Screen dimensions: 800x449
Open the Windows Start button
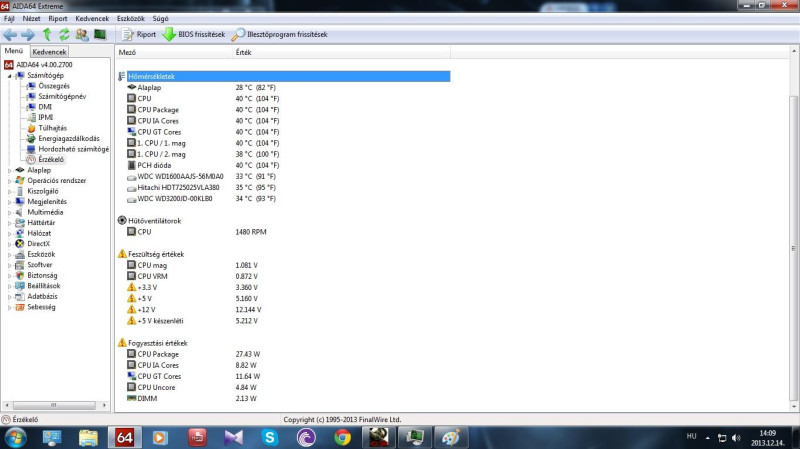click(15, 438)
